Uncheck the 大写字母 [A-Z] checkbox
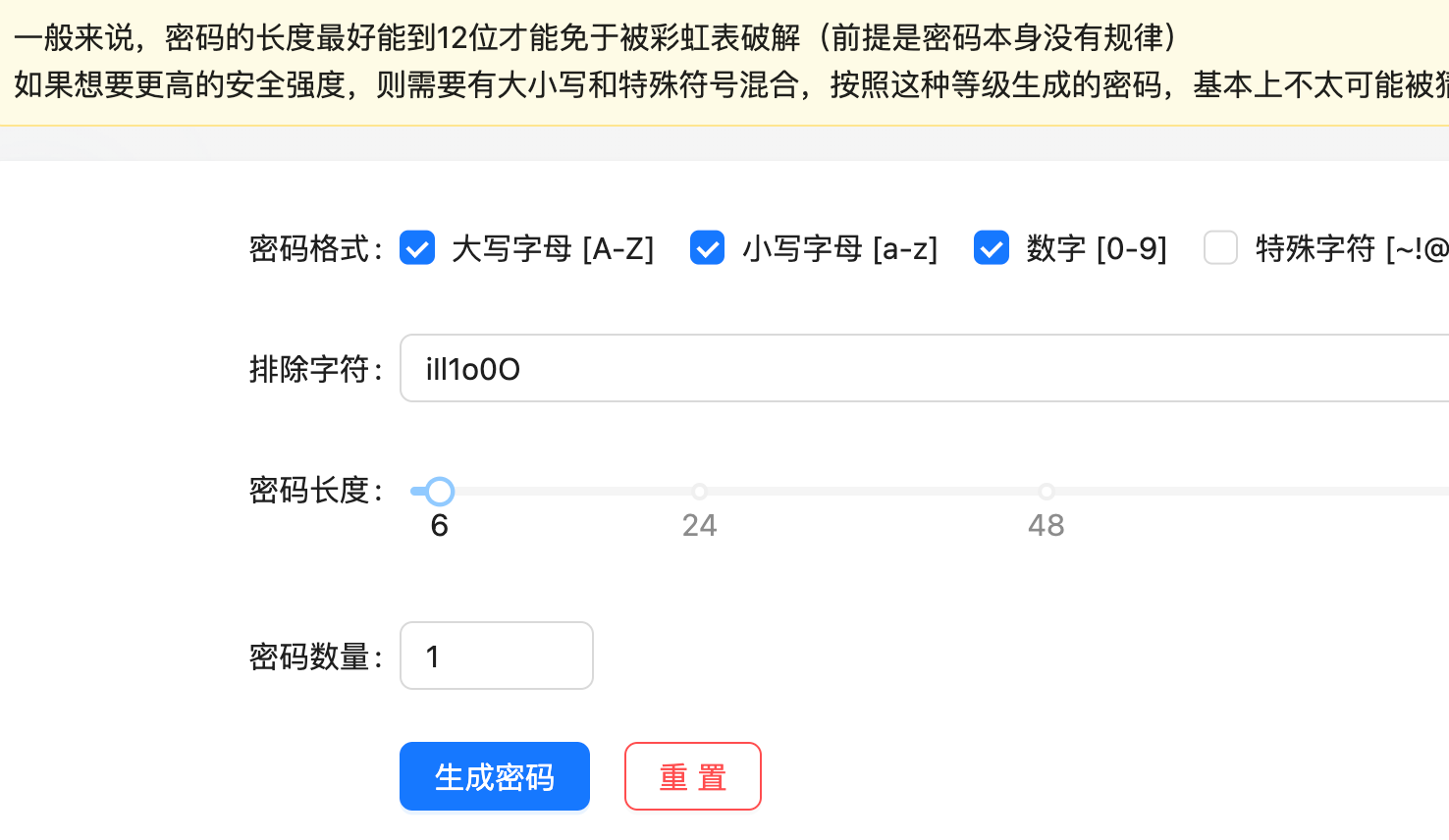Screen dimensions: 1449x840 point(417,248)
